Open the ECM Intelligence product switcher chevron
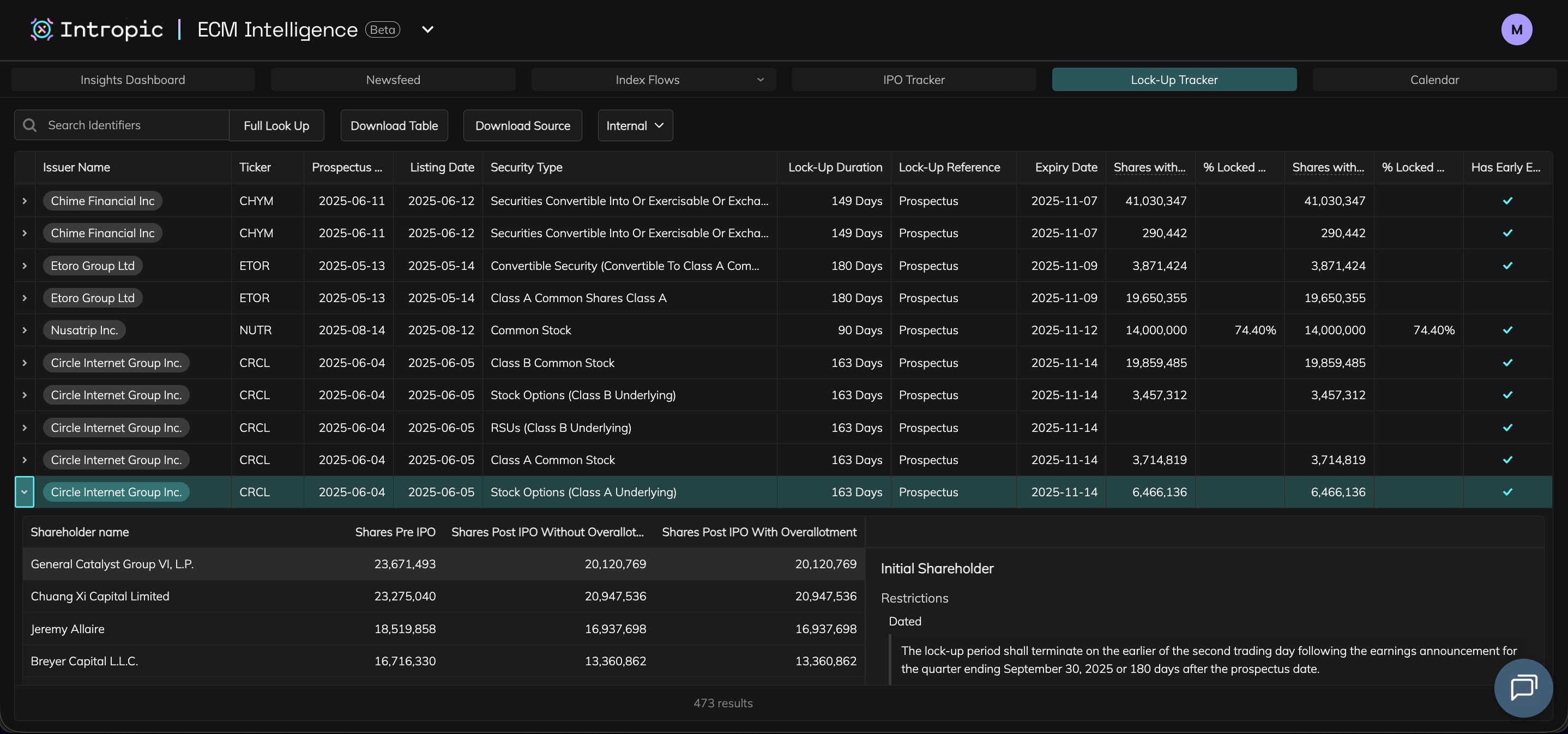The width and height of the screenshot is (1568, 734). tap(427, 29)
